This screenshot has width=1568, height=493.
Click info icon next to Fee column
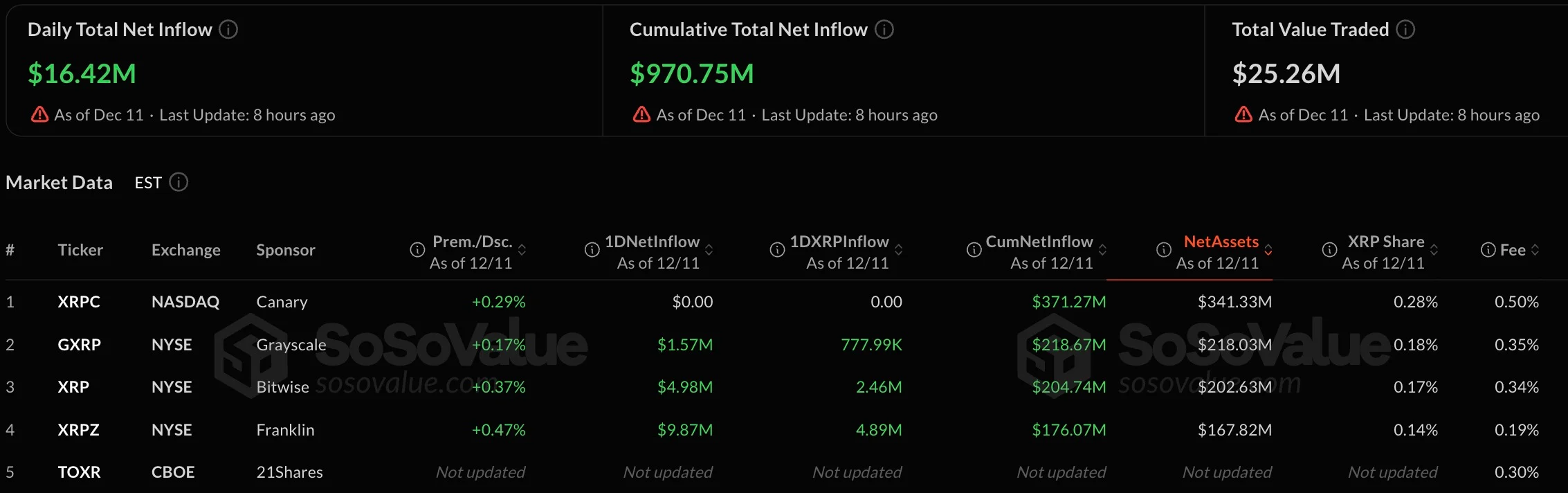[x=1488, y=250]
